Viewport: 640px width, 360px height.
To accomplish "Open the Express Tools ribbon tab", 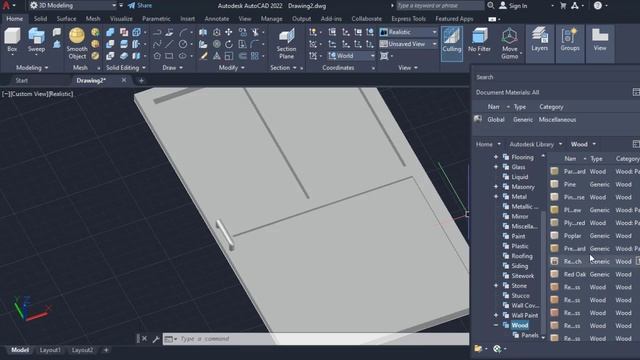I will click(x=408, y=19).
